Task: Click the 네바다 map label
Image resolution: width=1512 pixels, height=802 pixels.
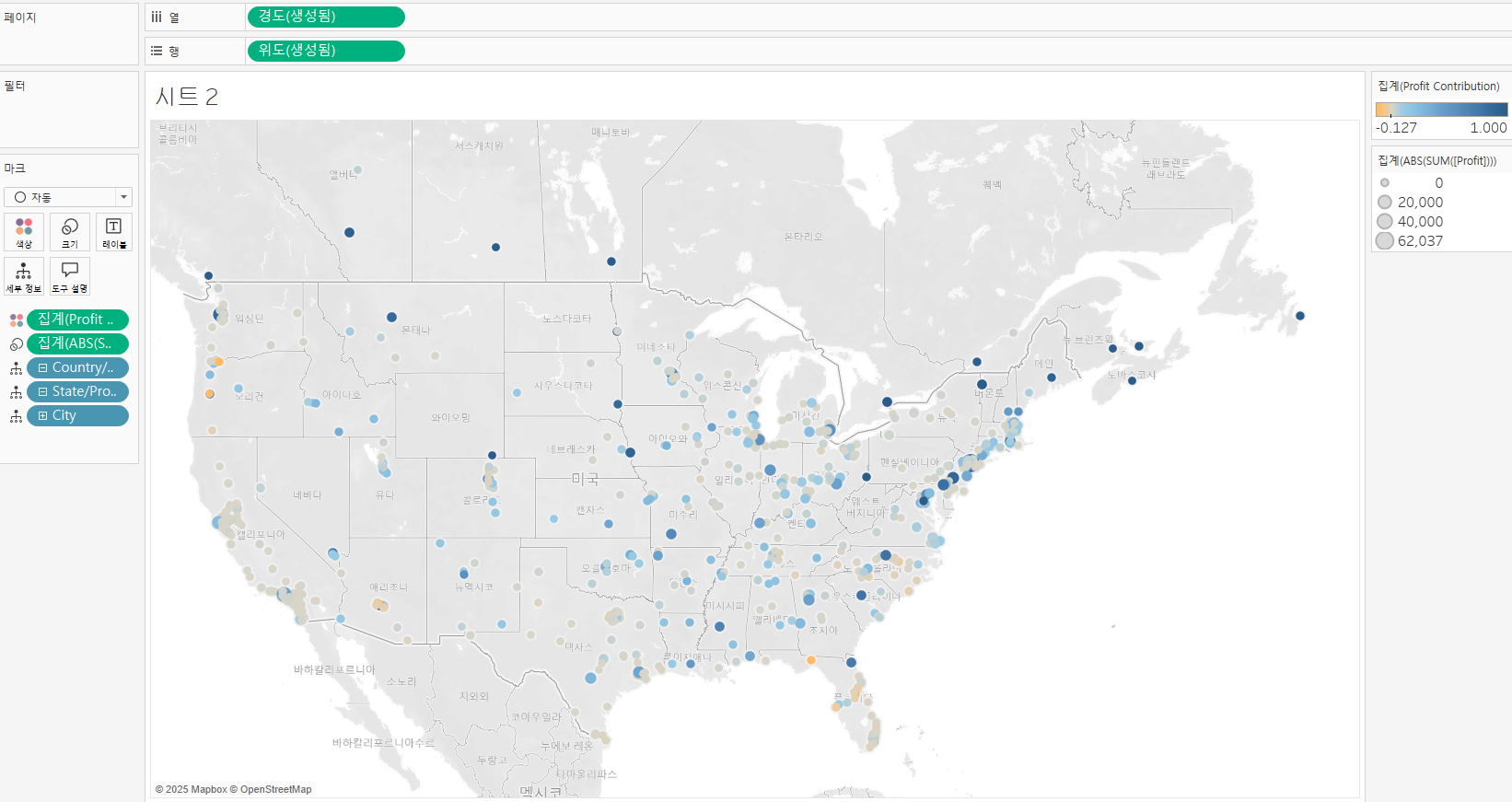Action: pyautogui.click(x=308, y=495)
